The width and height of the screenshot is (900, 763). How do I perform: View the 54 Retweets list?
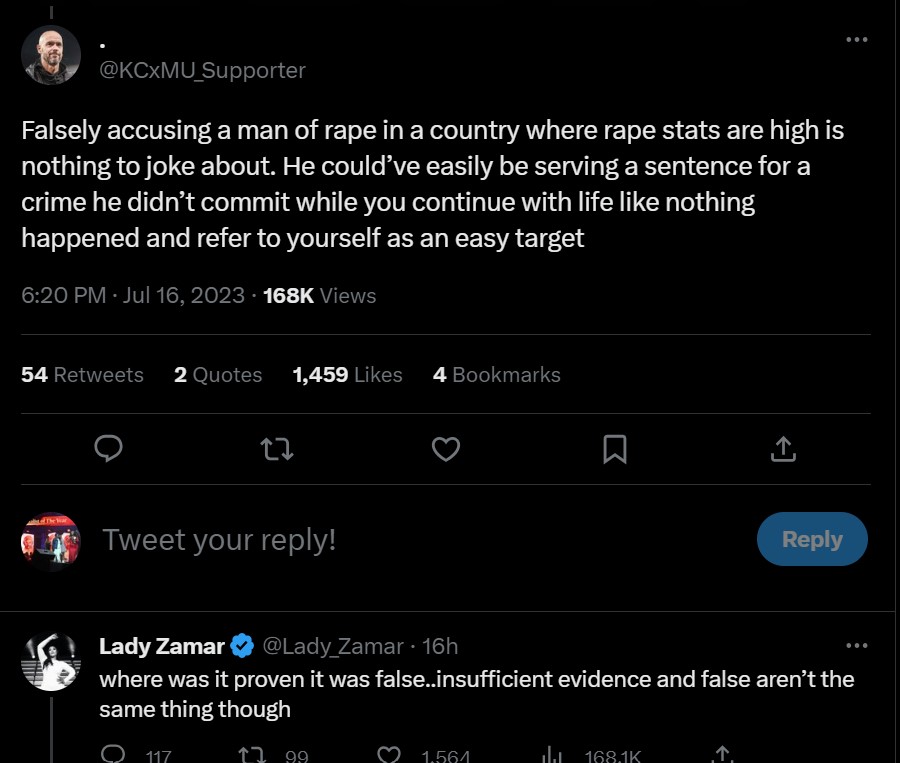click(x=82, y=375)
